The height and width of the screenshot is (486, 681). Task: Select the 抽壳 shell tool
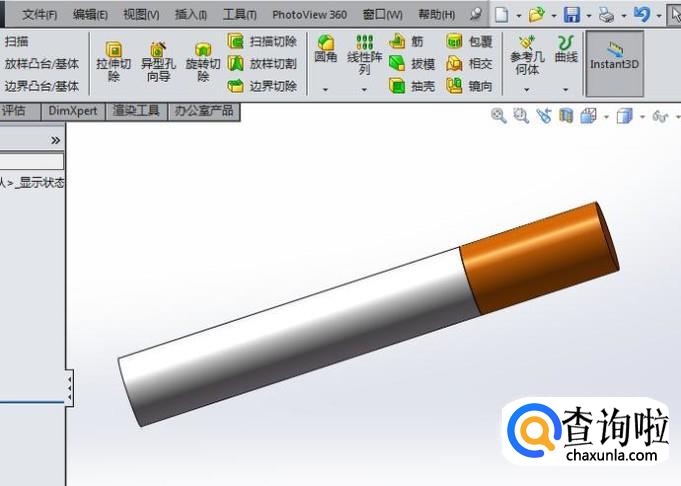tap(412, 86)
